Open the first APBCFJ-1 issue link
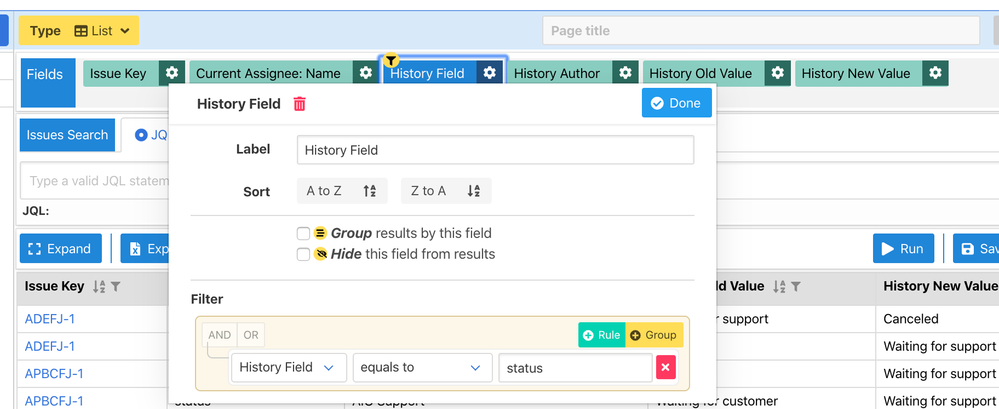Image resolution: width=999 pixels, height=409 pixels. pos(54,373)
